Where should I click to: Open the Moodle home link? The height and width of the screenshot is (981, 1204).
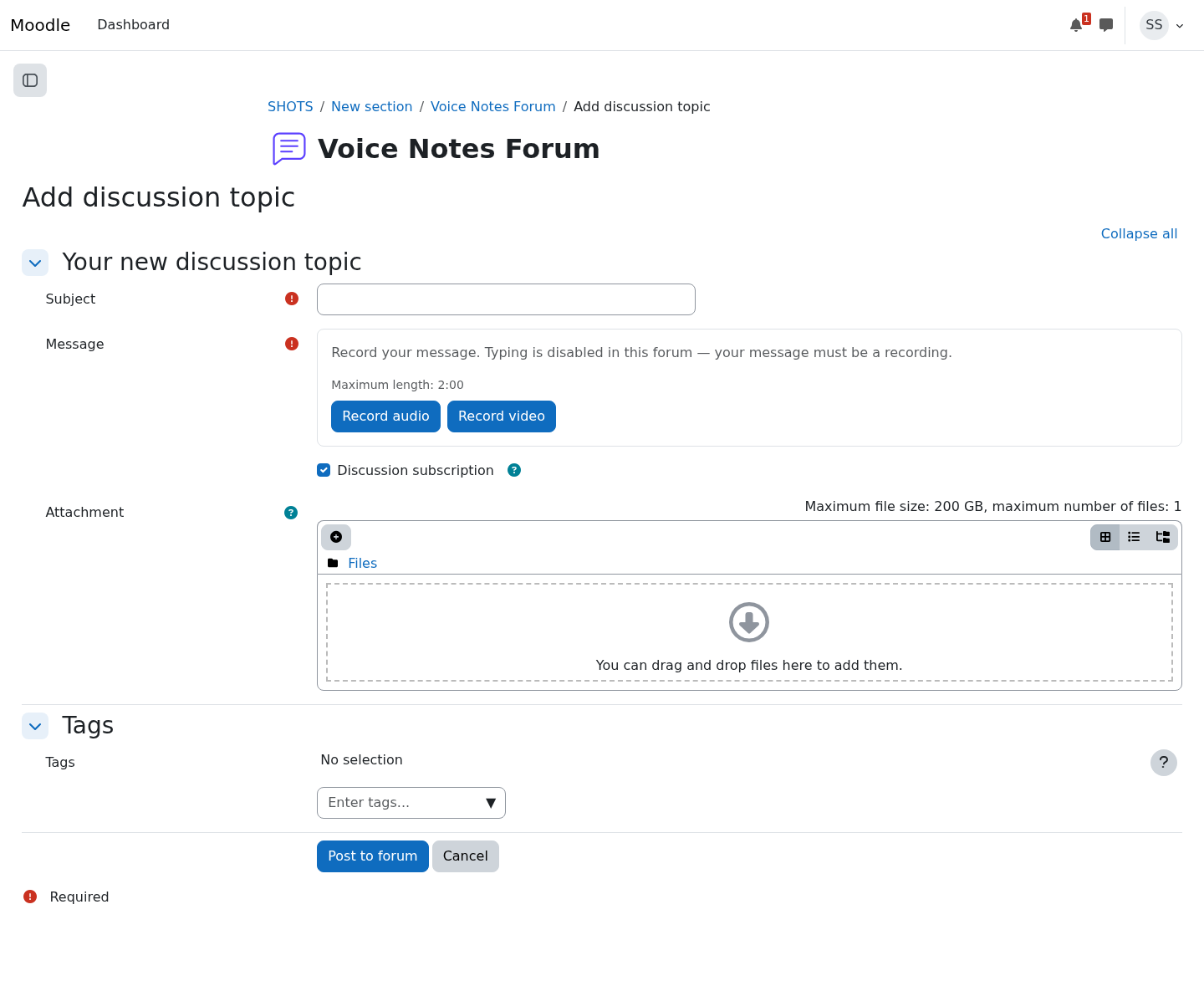40,25
